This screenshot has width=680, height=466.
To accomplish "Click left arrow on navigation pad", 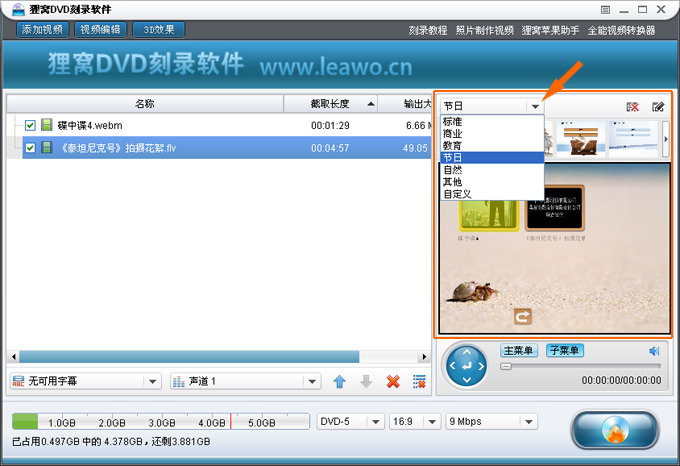I will click(x=452, y=366).
